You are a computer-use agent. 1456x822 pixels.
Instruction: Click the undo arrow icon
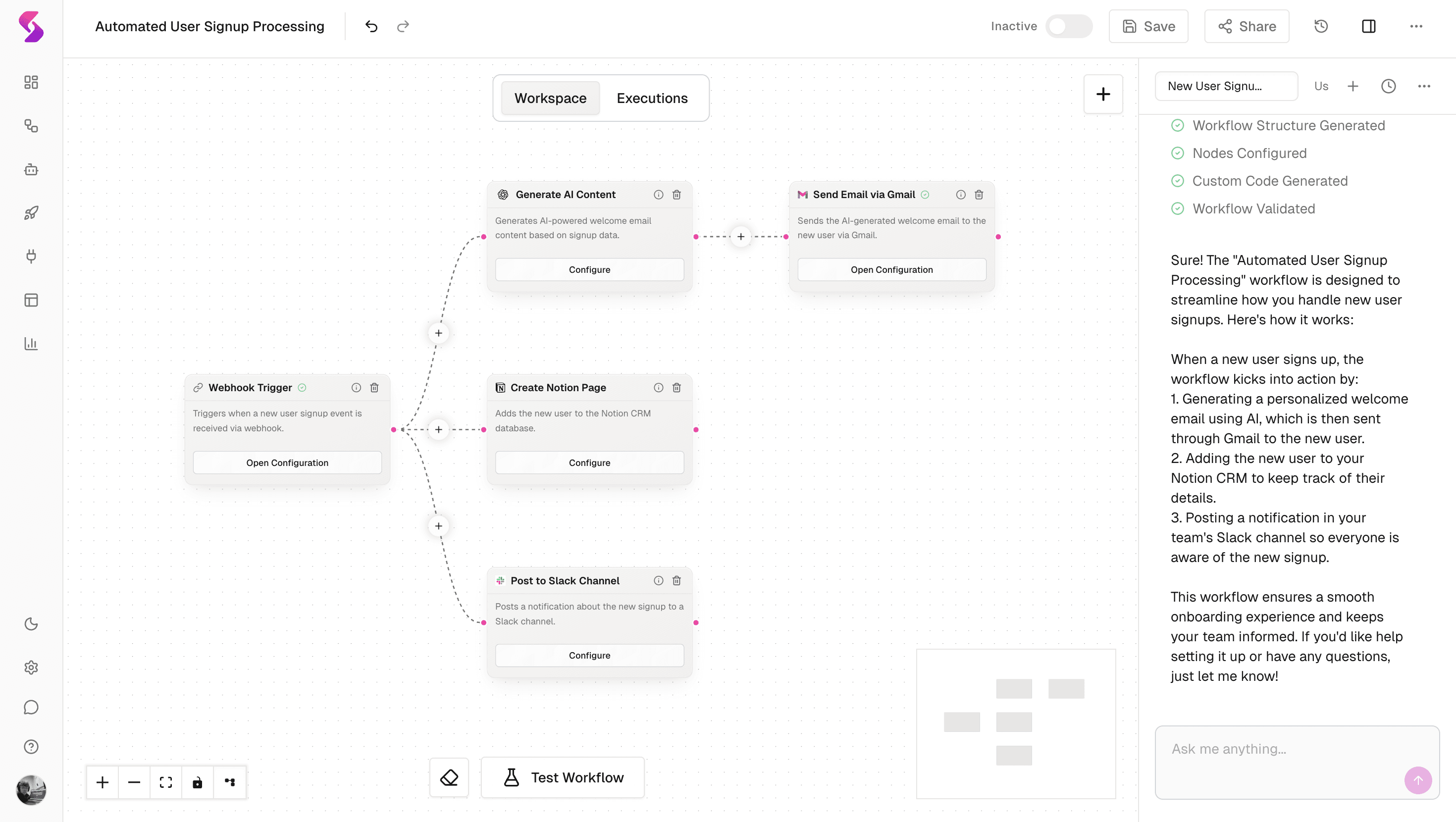click(x=371, y=26)
